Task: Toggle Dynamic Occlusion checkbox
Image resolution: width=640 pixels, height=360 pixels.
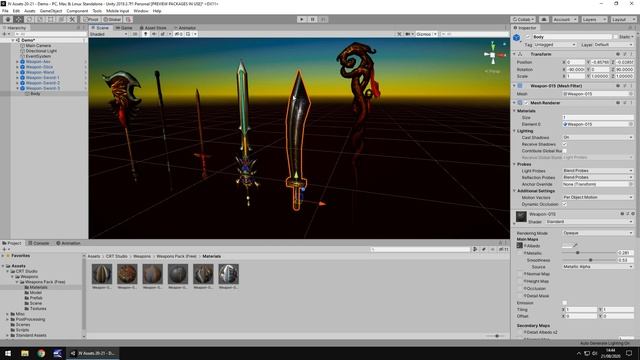Action: pos(564,204)
